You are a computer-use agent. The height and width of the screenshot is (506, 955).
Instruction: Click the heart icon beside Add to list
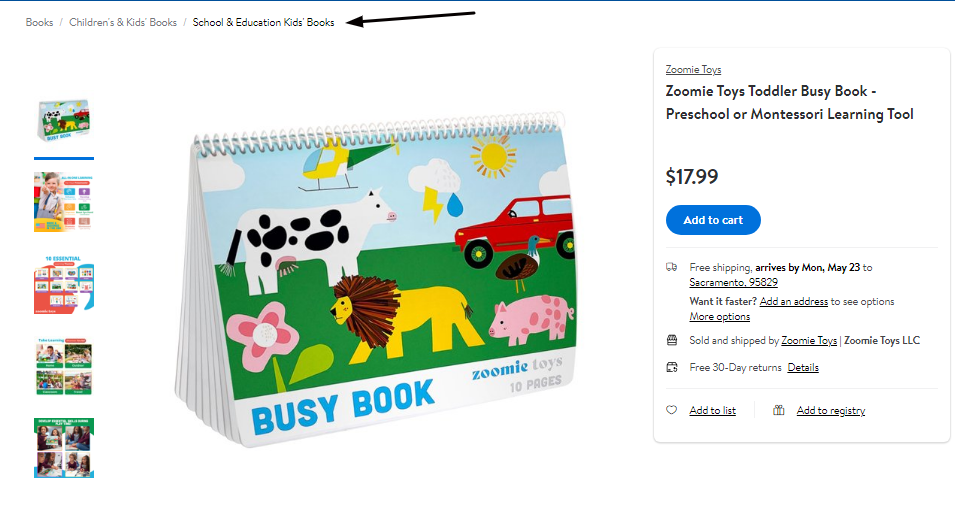coord(671,410)
